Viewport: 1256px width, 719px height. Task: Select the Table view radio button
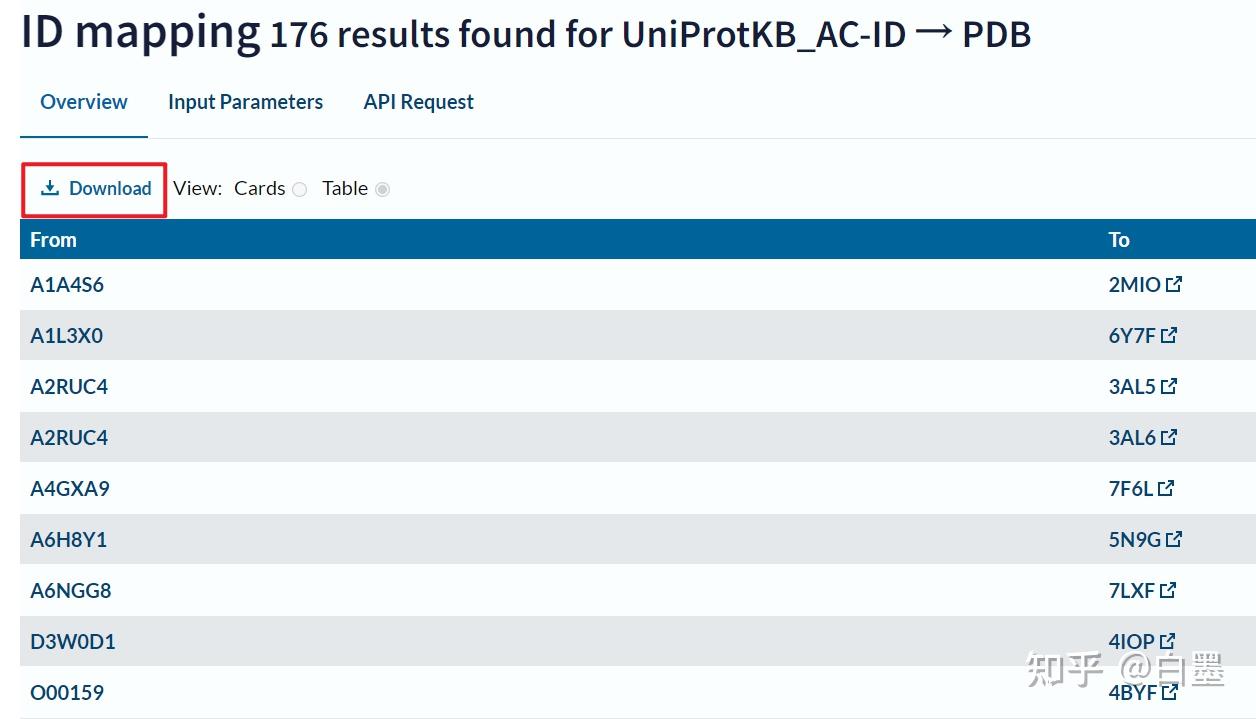tap(383, 189)
